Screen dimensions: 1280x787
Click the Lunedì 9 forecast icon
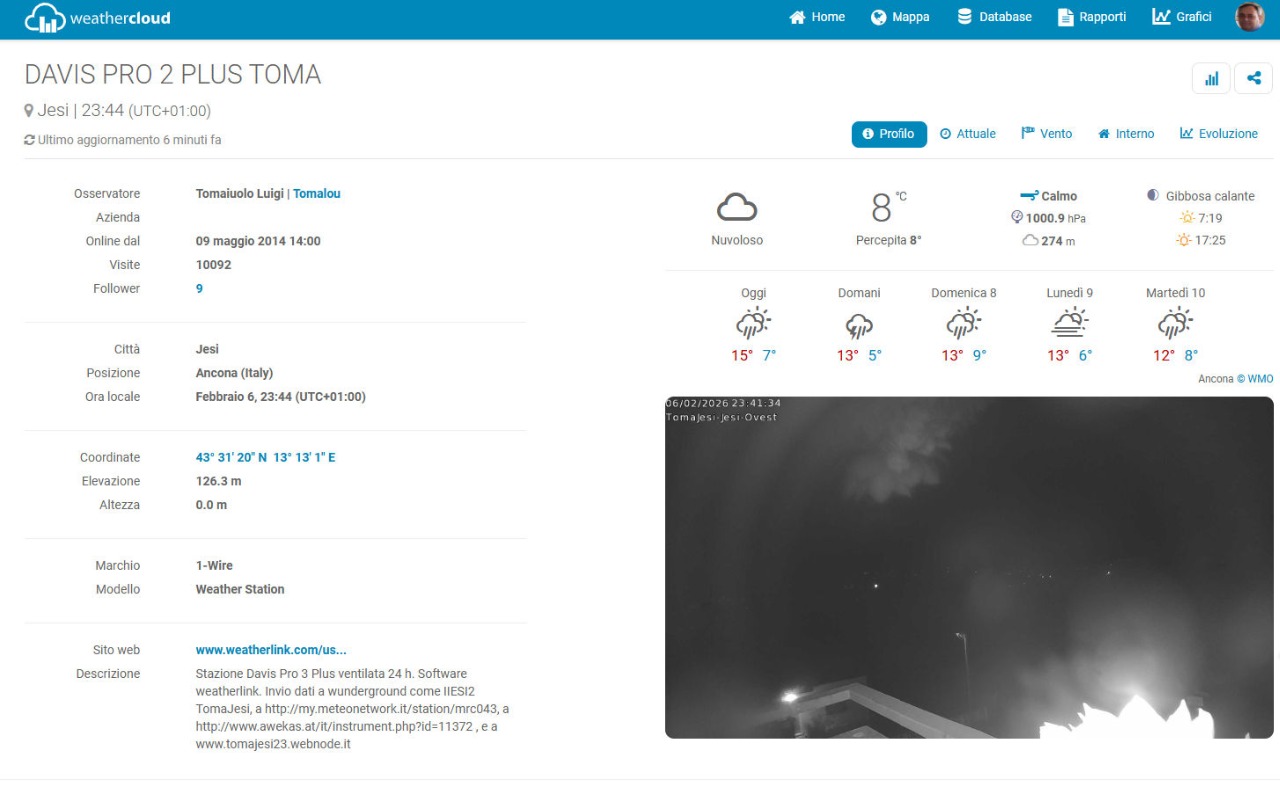(x=1069, y=324)
